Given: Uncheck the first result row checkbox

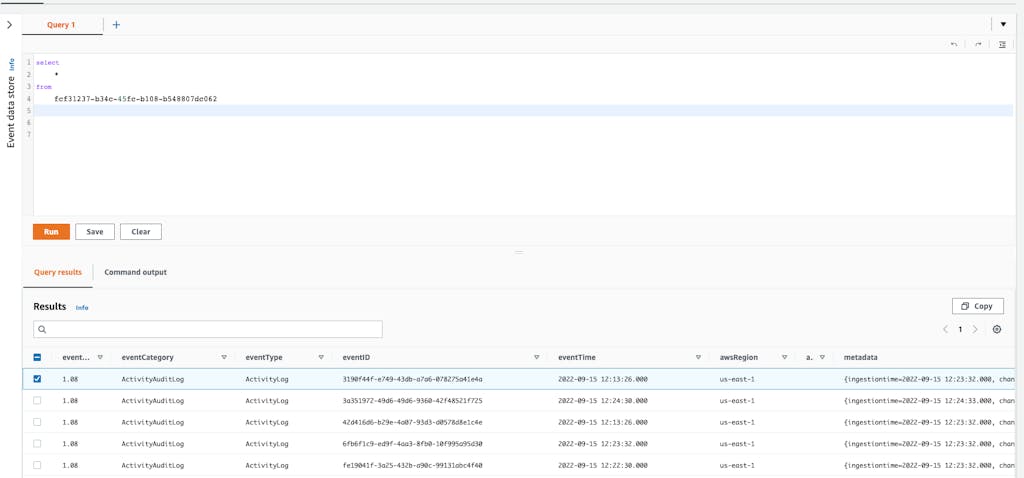Looking at the screenshot, I should pyautogui.click(x=37, y=379).
